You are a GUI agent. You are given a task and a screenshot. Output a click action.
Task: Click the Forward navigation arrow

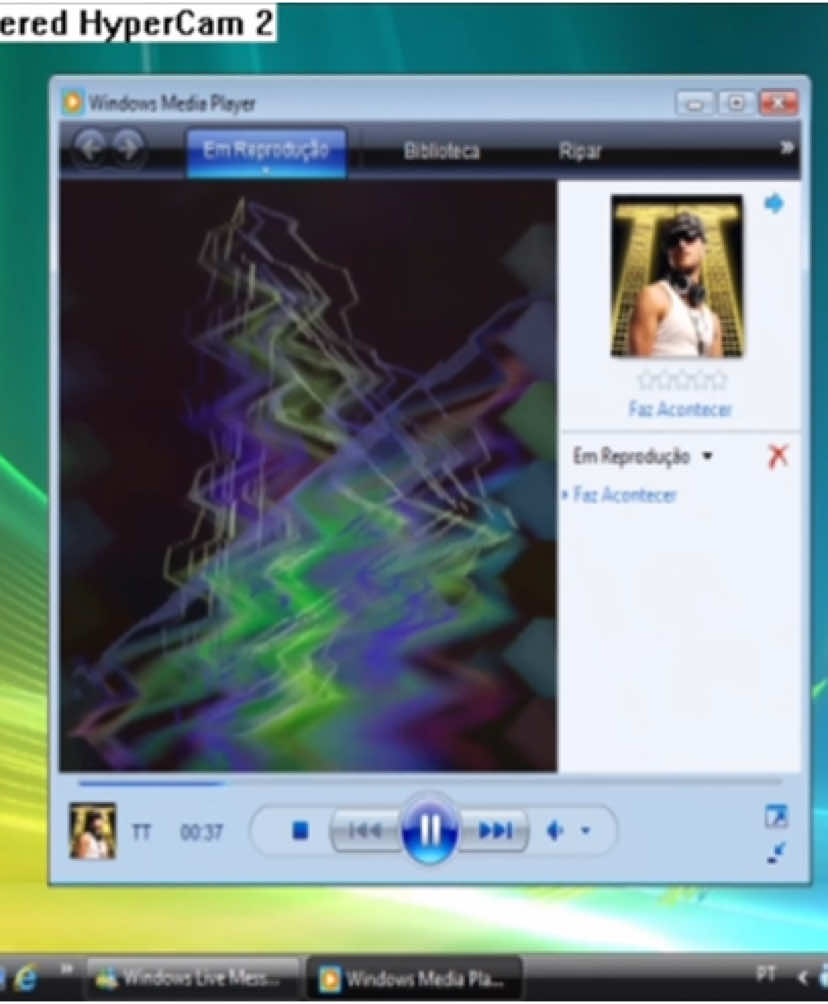point(129,148)
